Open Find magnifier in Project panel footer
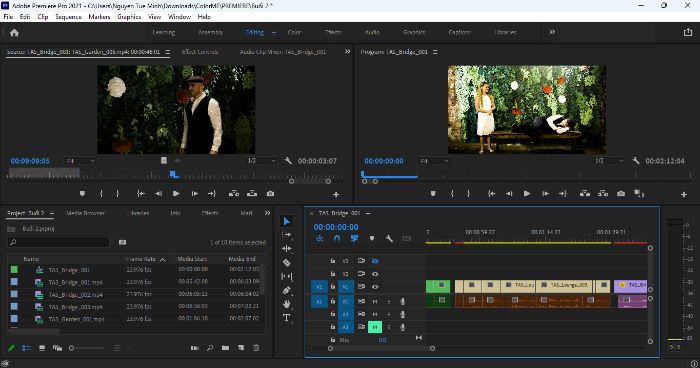 pos(210,348)
